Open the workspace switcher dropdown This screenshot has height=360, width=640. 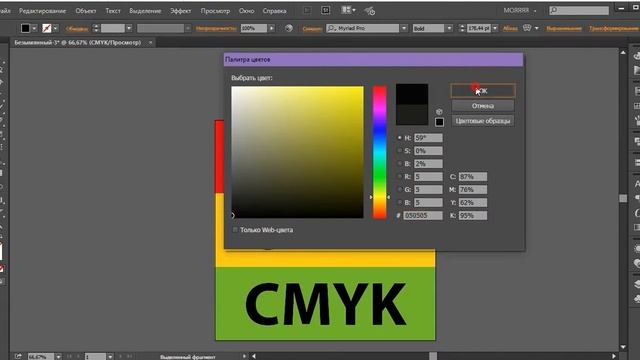pos(520,10)
